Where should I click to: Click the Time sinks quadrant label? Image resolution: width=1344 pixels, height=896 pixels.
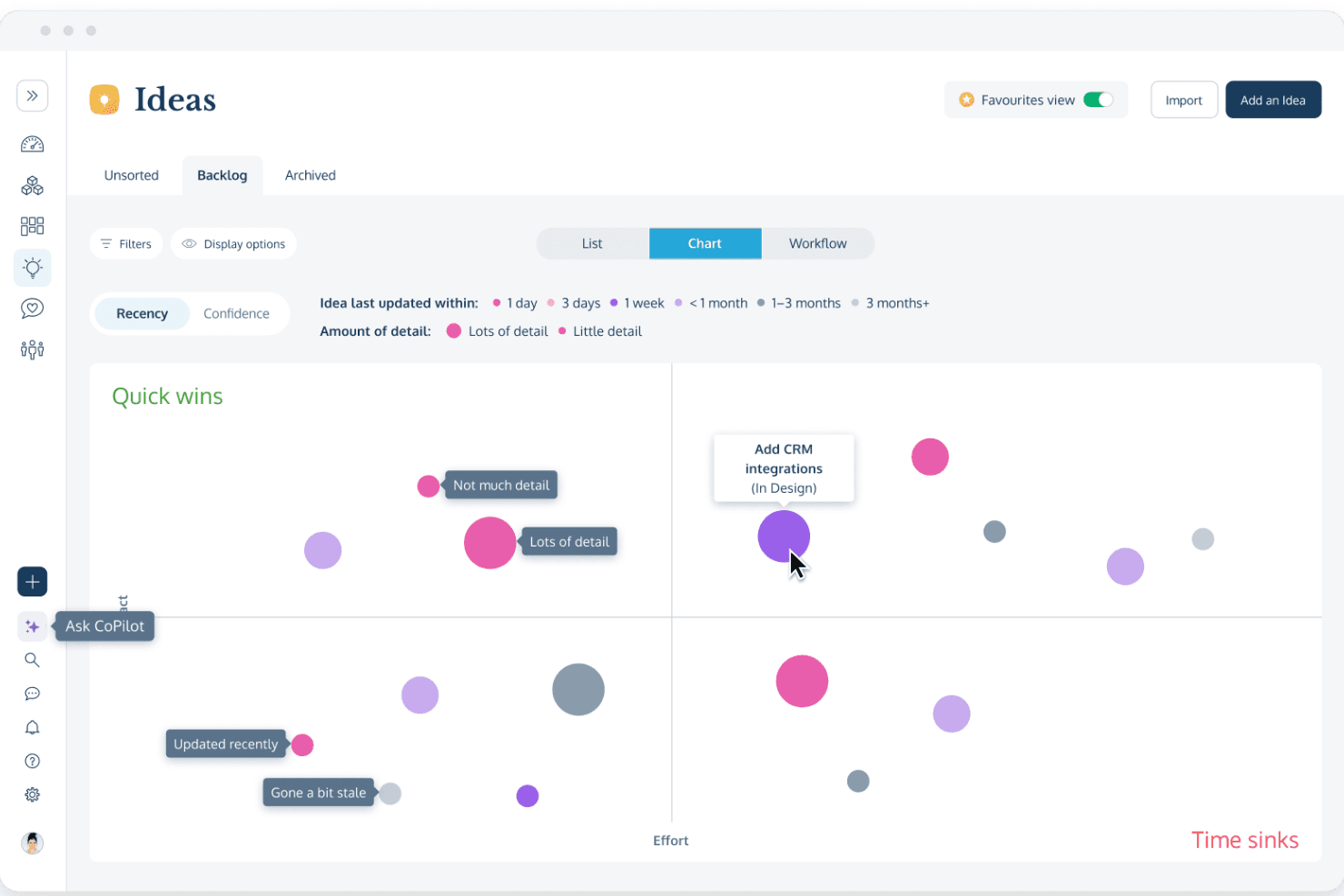1245,841
